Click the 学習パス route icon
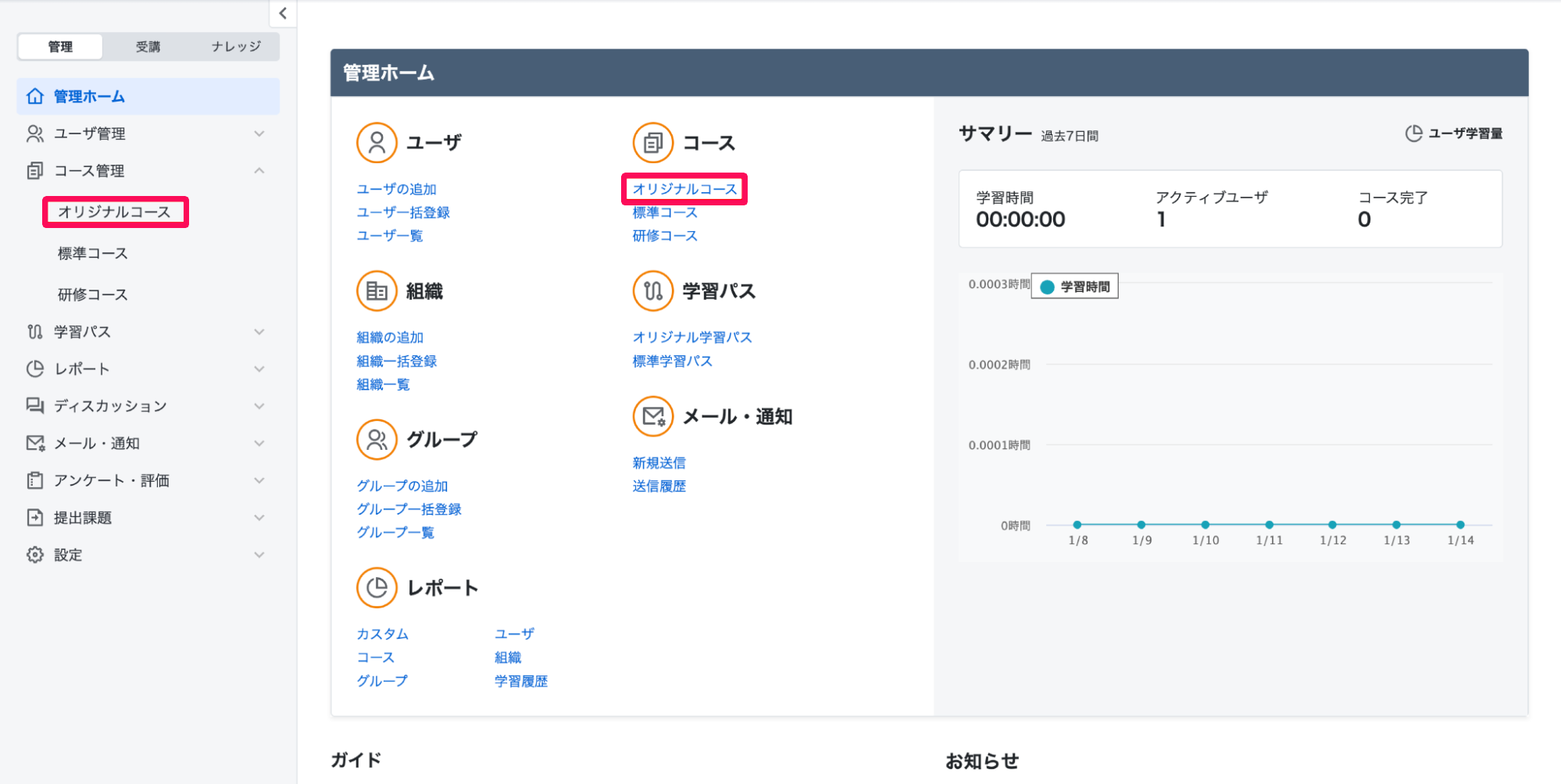 [x=653, y=290]
